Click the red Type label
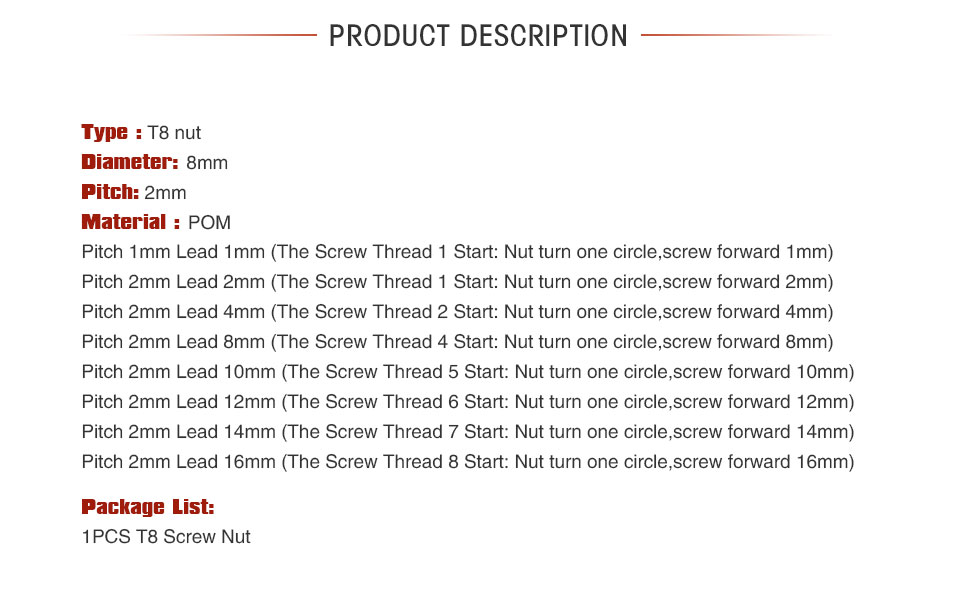The height and width of the screenshot is (611, 960). (x=110, y=132)
